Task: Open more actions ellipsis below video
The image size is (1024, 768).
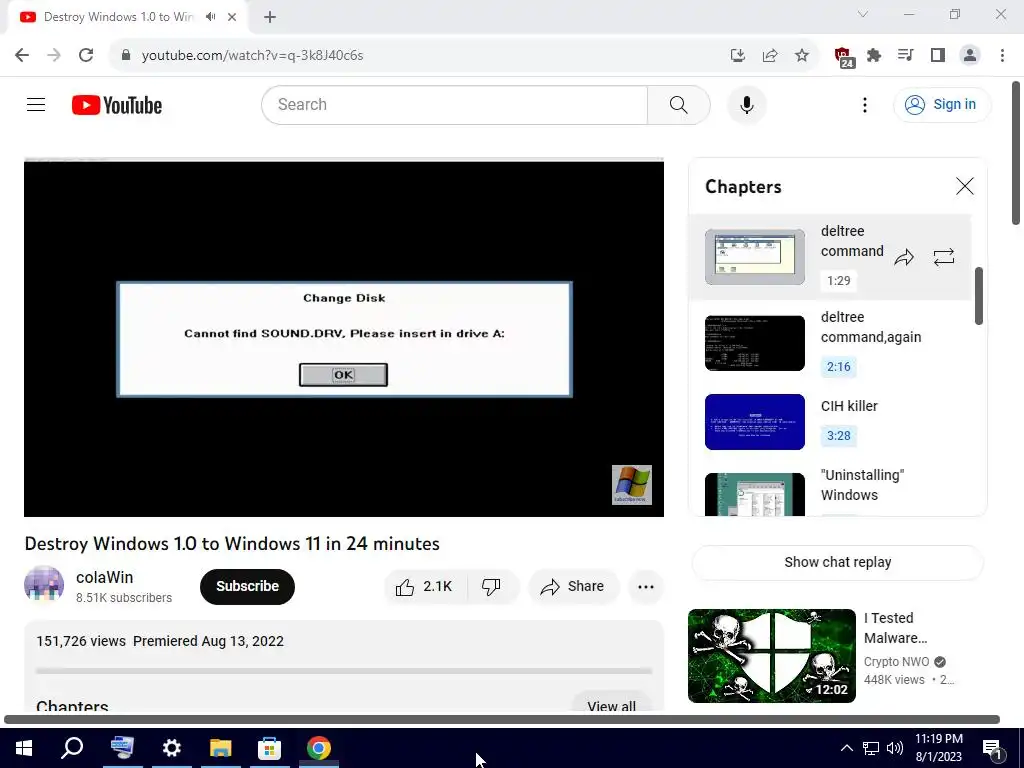Action: [646, 586]
